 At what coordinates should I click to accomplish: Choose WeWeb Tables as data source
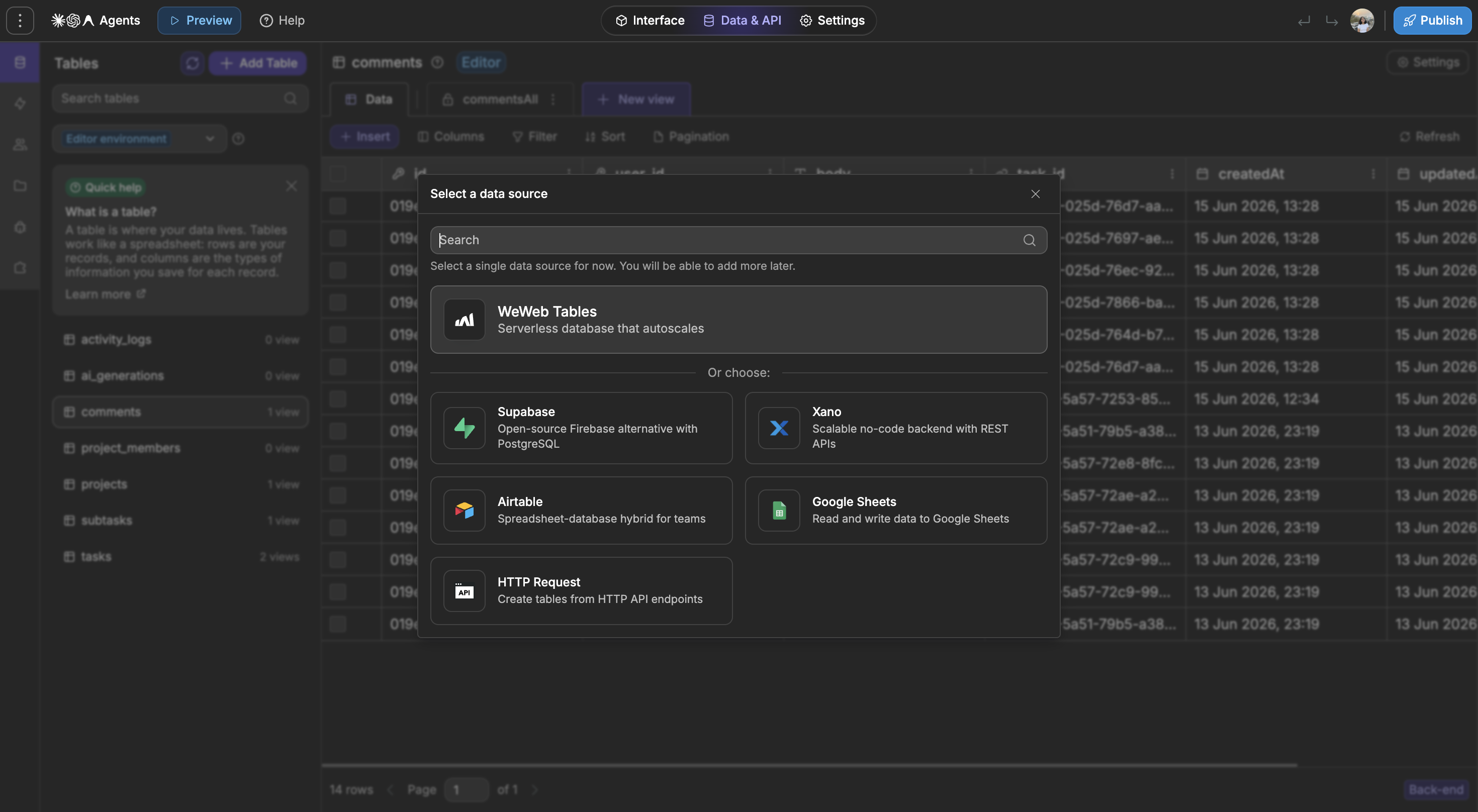tap(738, 320)
